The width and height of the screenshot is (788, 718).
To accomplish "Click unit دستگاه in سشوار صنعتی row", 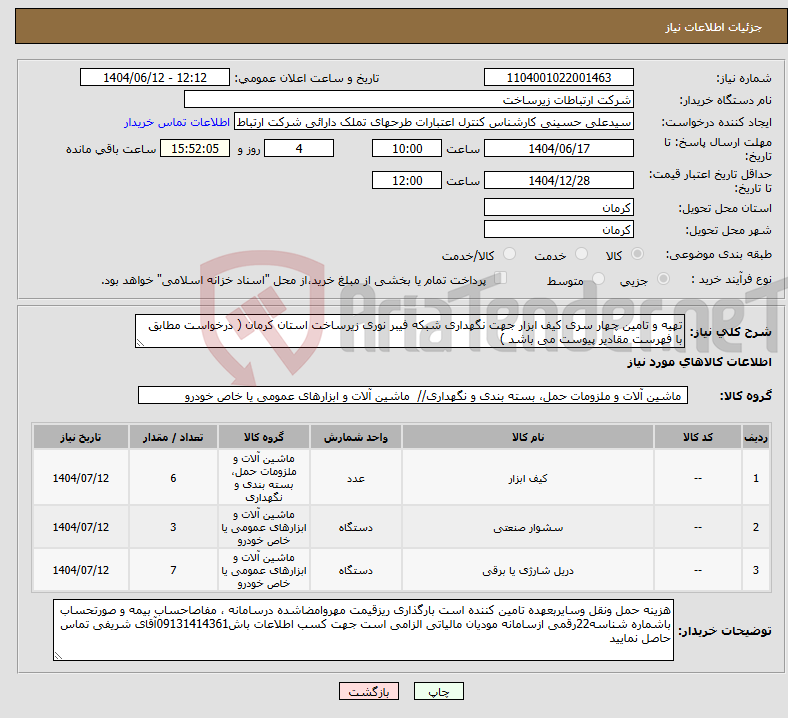I will (355, 528).
